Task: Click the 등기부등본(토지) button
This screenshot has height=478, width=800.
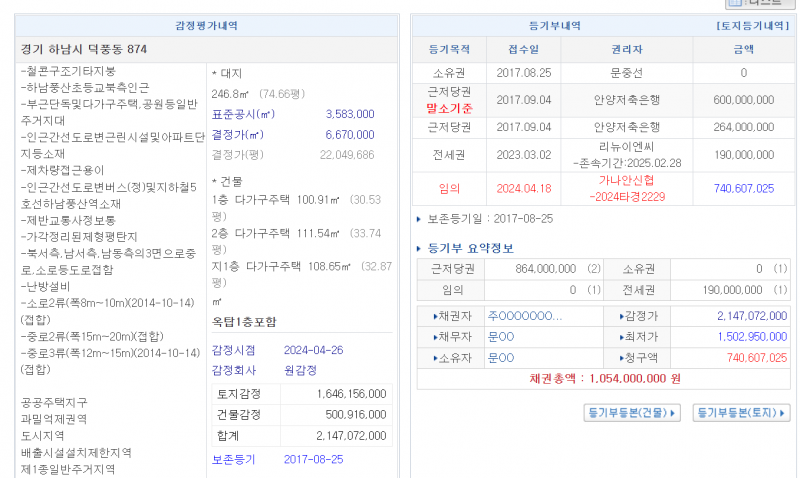Action: click(741, 412)
